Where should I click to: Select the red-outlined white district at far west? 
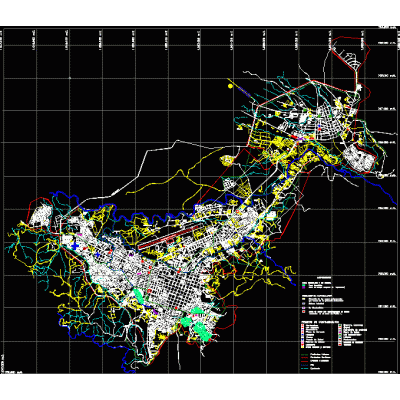tap(41, 216)
